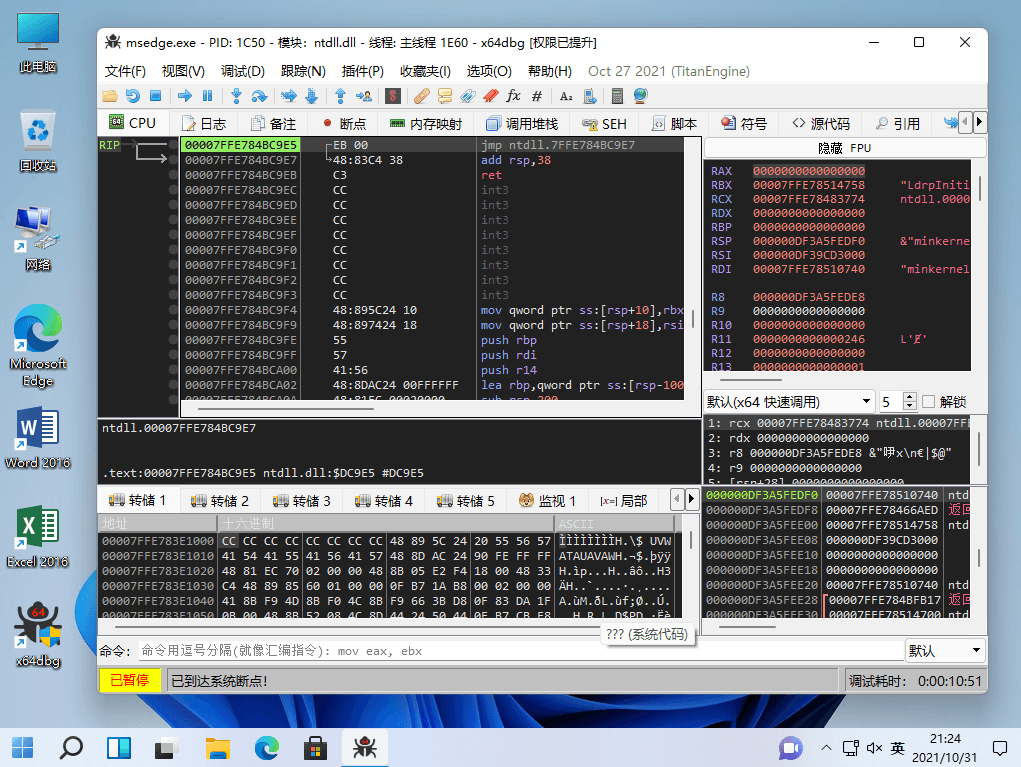Open the Scylla plugin icon
1021x767 pixels.
click(x=393, y=96)
